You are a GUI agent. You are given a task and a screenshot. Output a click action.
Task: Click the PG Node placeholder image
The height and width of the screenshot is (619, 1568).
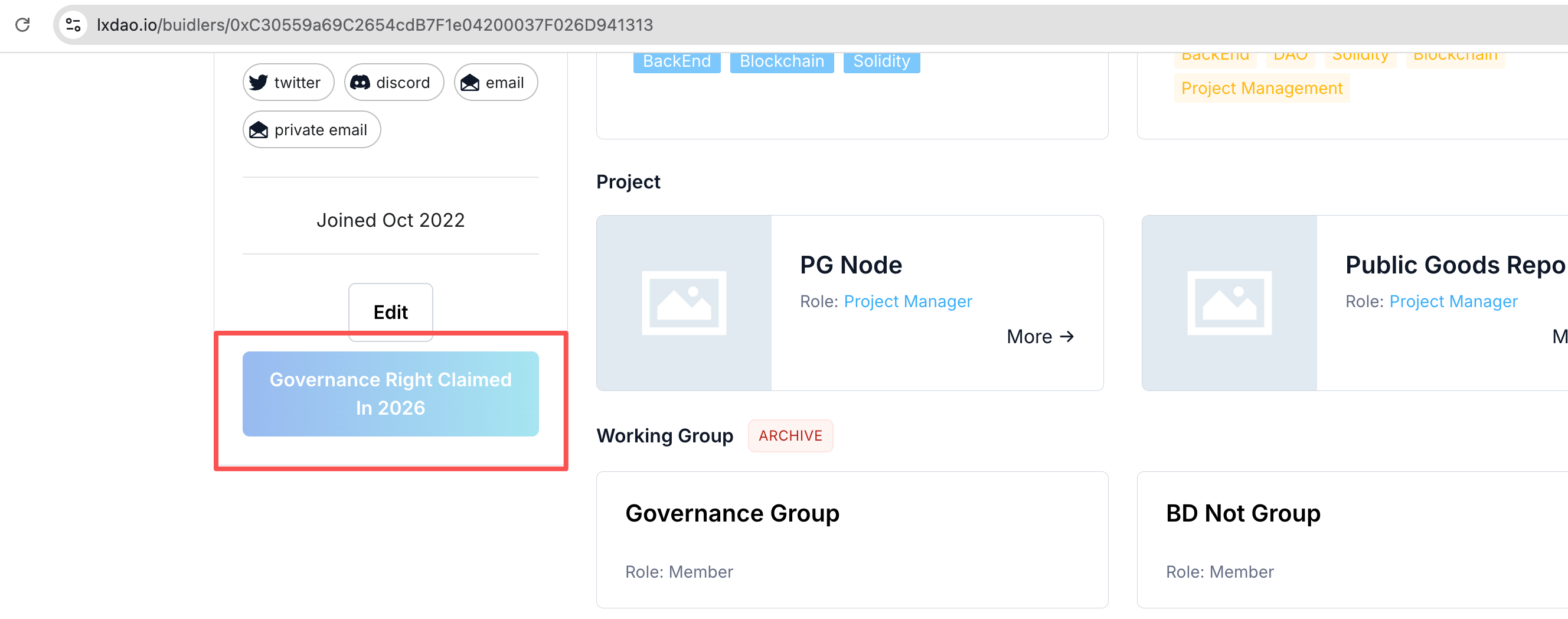(684, 303)
